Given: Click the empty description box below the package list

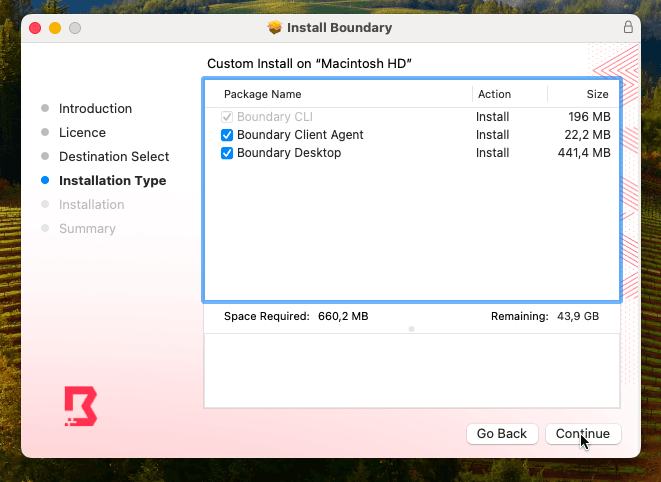Looking at the screenshot, I should coord(411,370).
